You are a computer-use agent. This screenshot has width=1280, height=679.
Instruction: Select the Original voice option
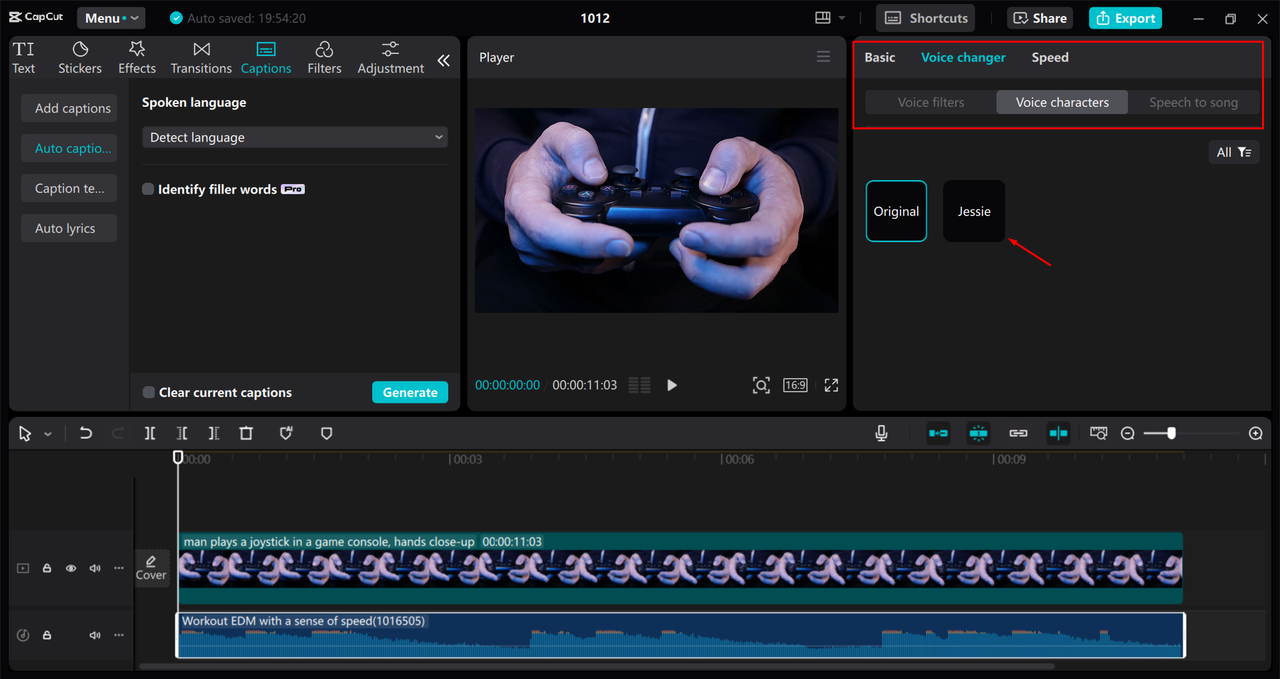pyautogui.click(x=896, y=211)
